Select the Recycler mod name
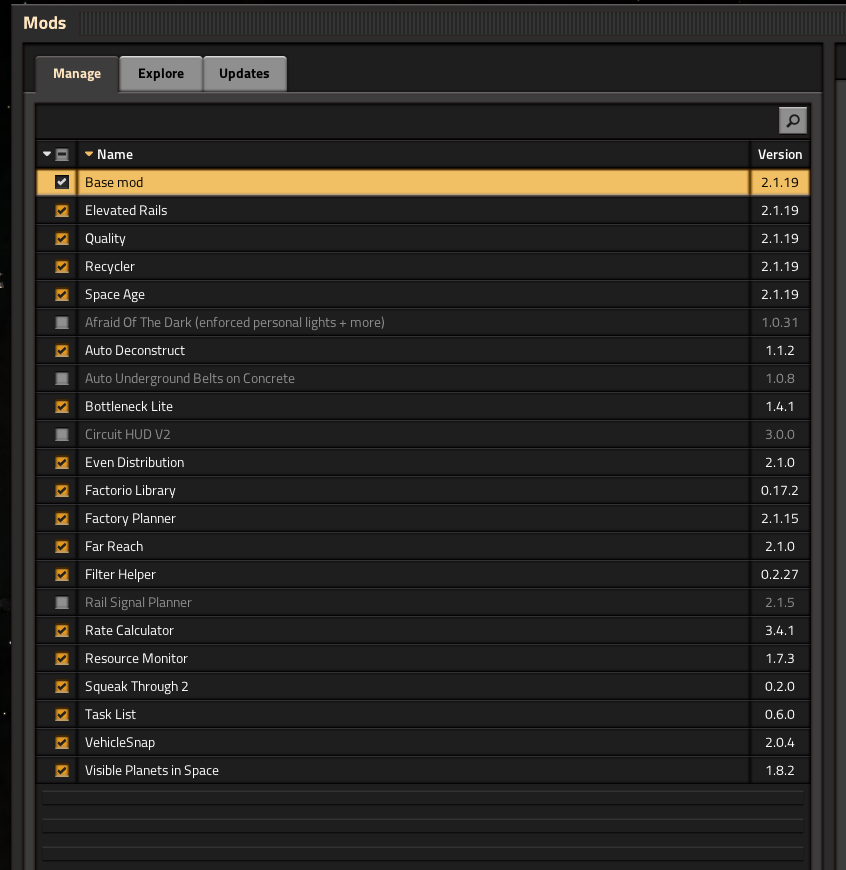Image resolution: width=846 pixels, height=870 pixels. click(110, 267)
